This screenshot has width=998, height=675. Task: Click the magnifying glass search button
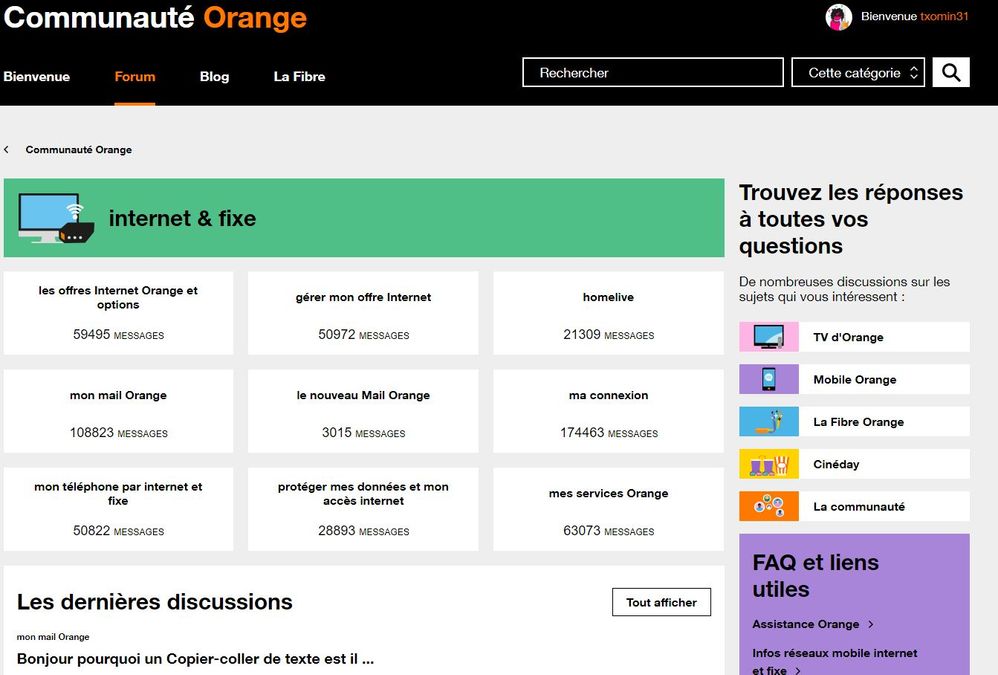pos(951,72)
